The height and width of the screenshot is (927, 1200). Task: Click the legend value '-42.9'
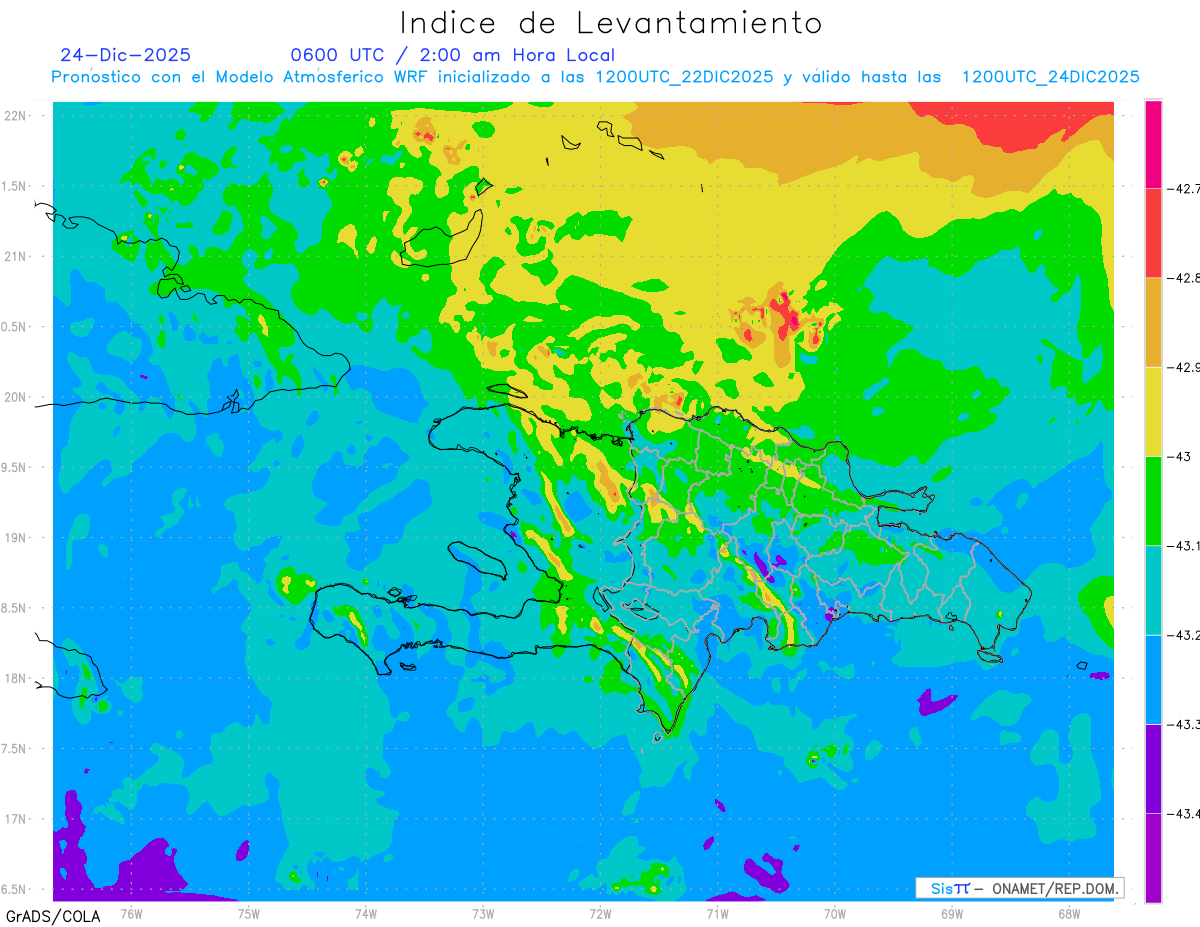point(1183,367)
